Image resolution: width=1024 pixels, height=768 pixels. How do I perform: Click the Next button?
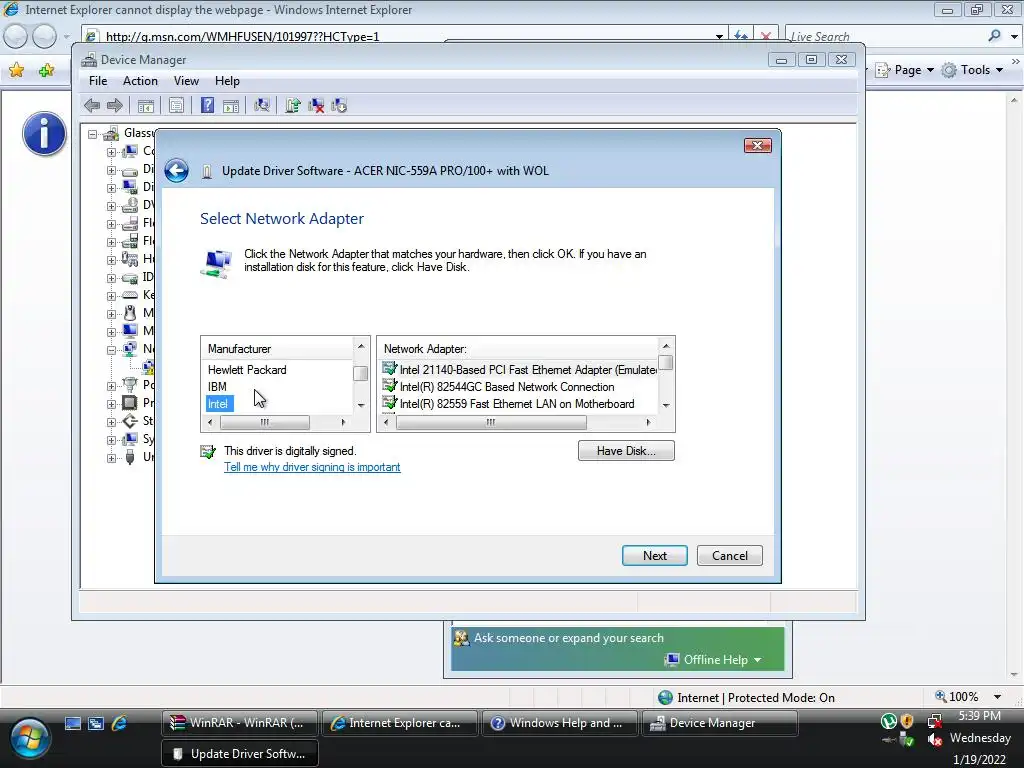tap(654, 556)
